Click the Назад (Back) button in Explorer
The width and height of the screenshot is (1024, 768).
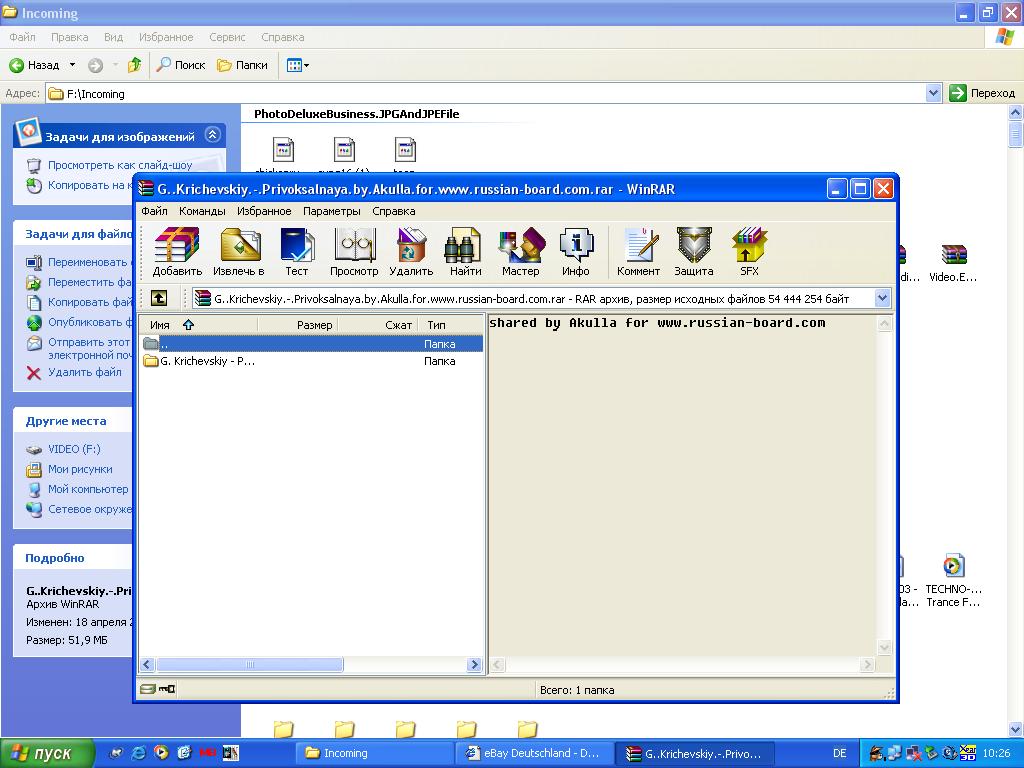pyautogui.click(x=35, y=65)
